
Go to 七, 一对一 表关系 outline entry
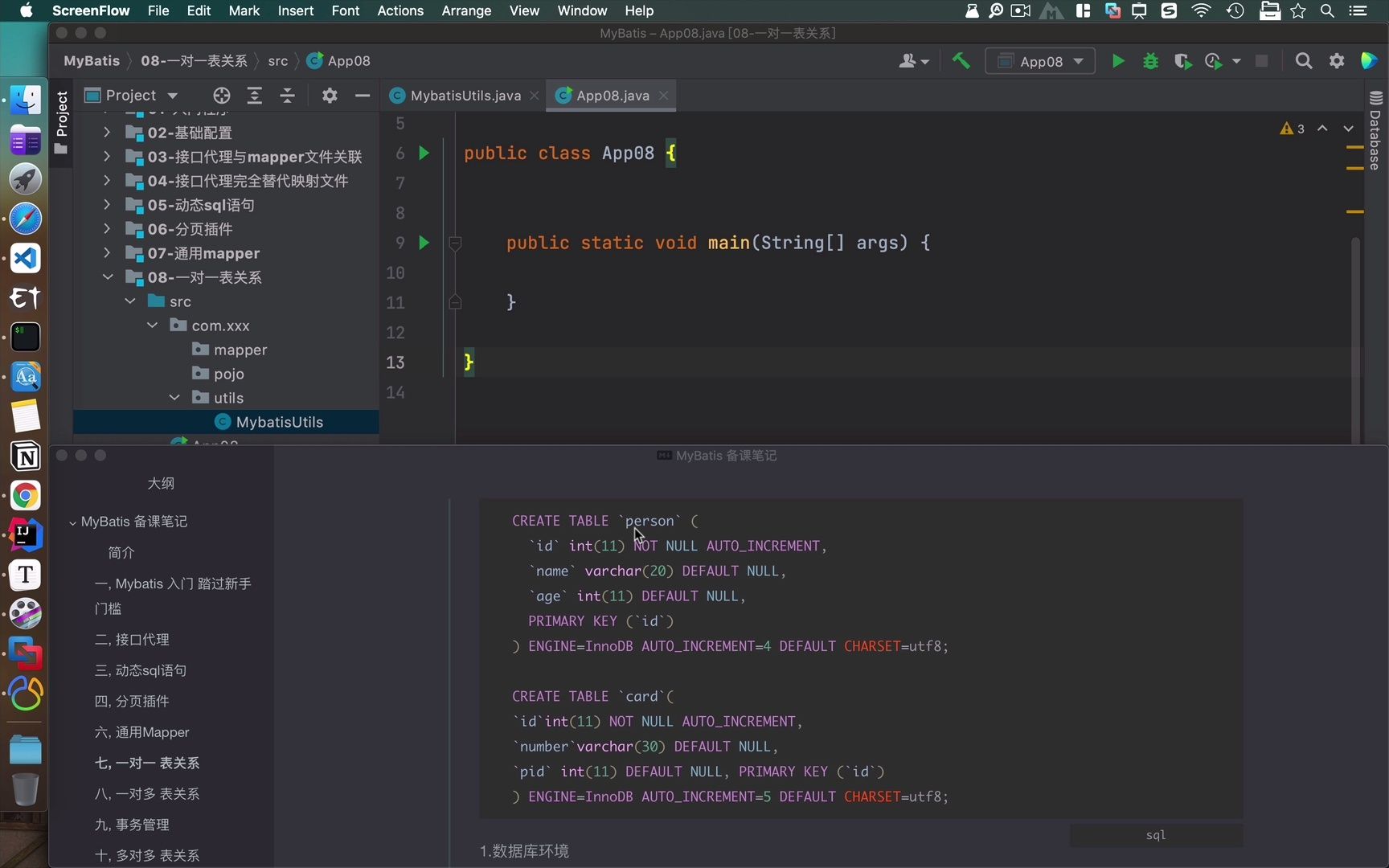[147, 763]
